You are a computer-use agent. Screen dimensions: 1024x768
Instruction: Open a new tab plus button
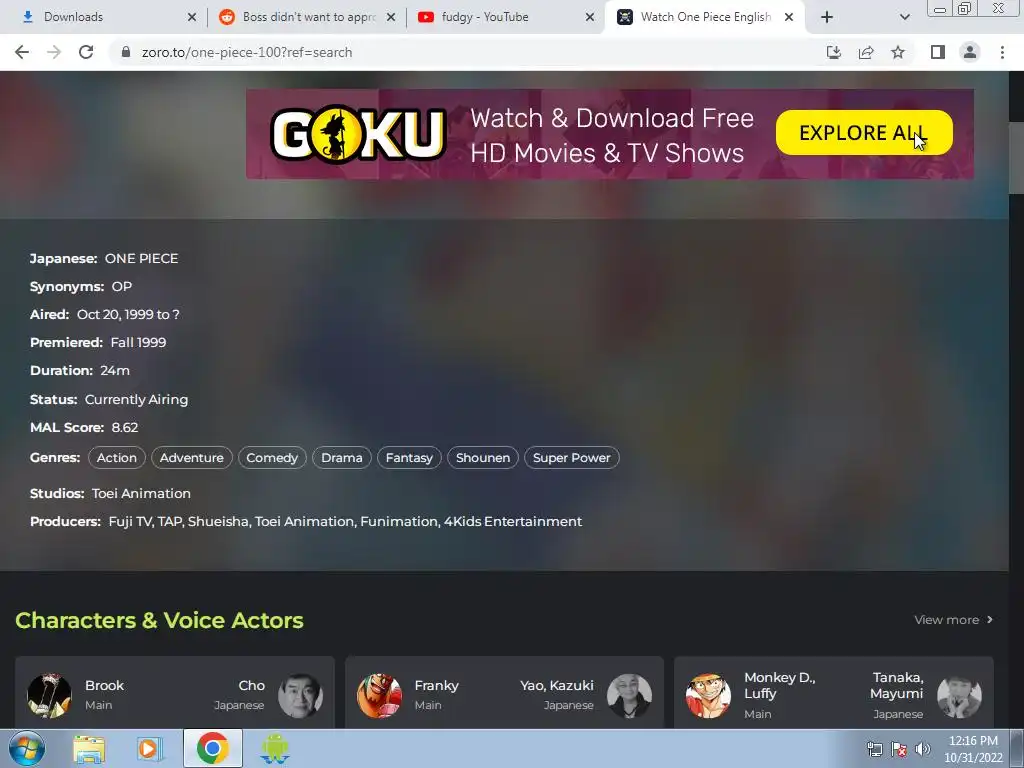click(x=827, y=17)
